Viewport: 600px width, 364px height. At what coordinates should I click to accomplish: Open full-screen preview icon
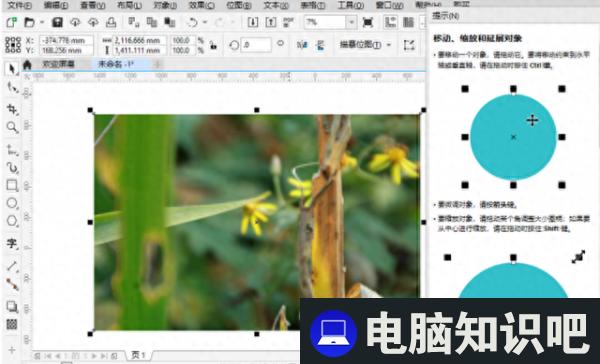(368, 22)
